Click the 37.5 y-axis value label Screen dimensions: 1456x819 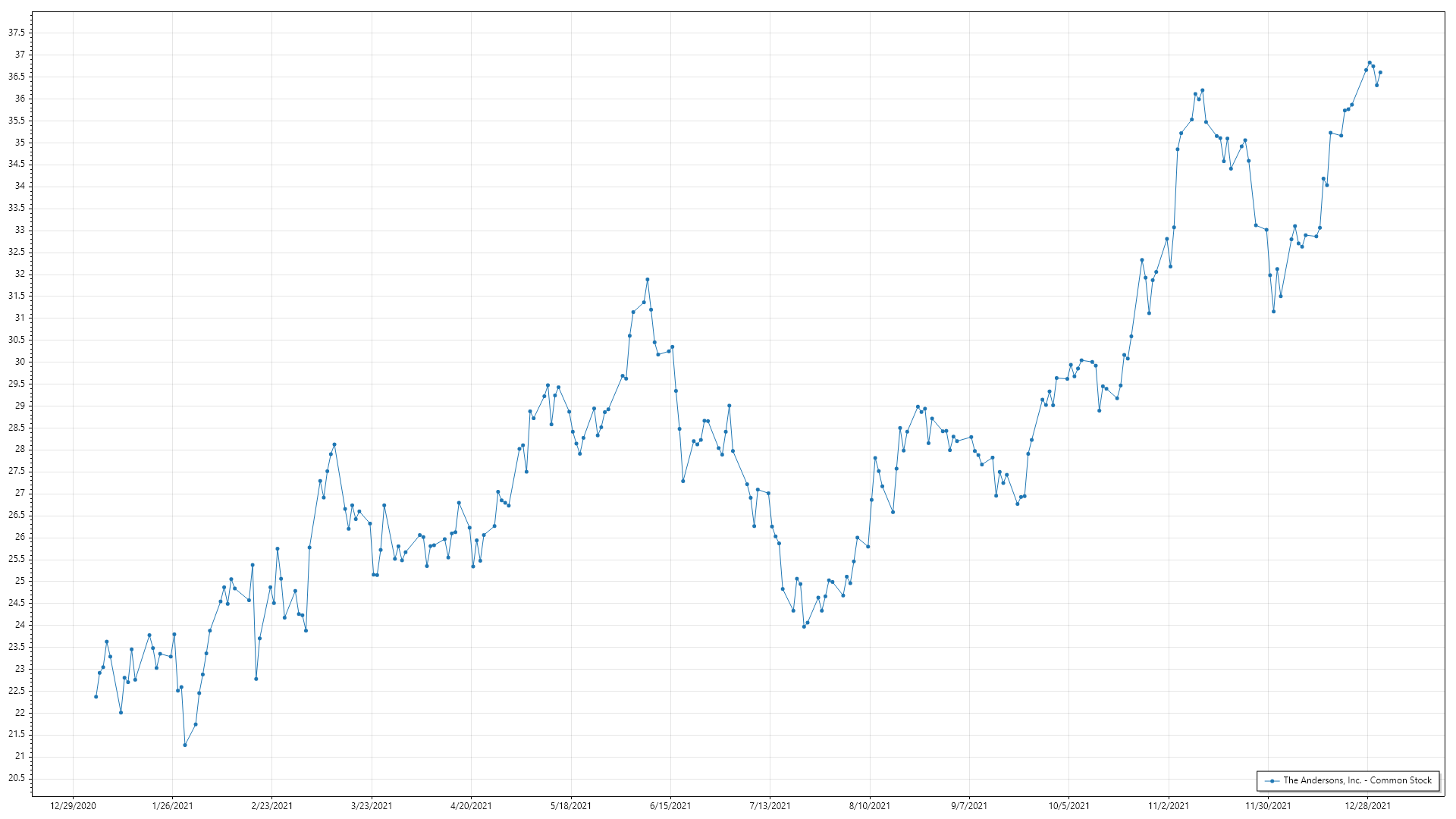tap(17, 33)
